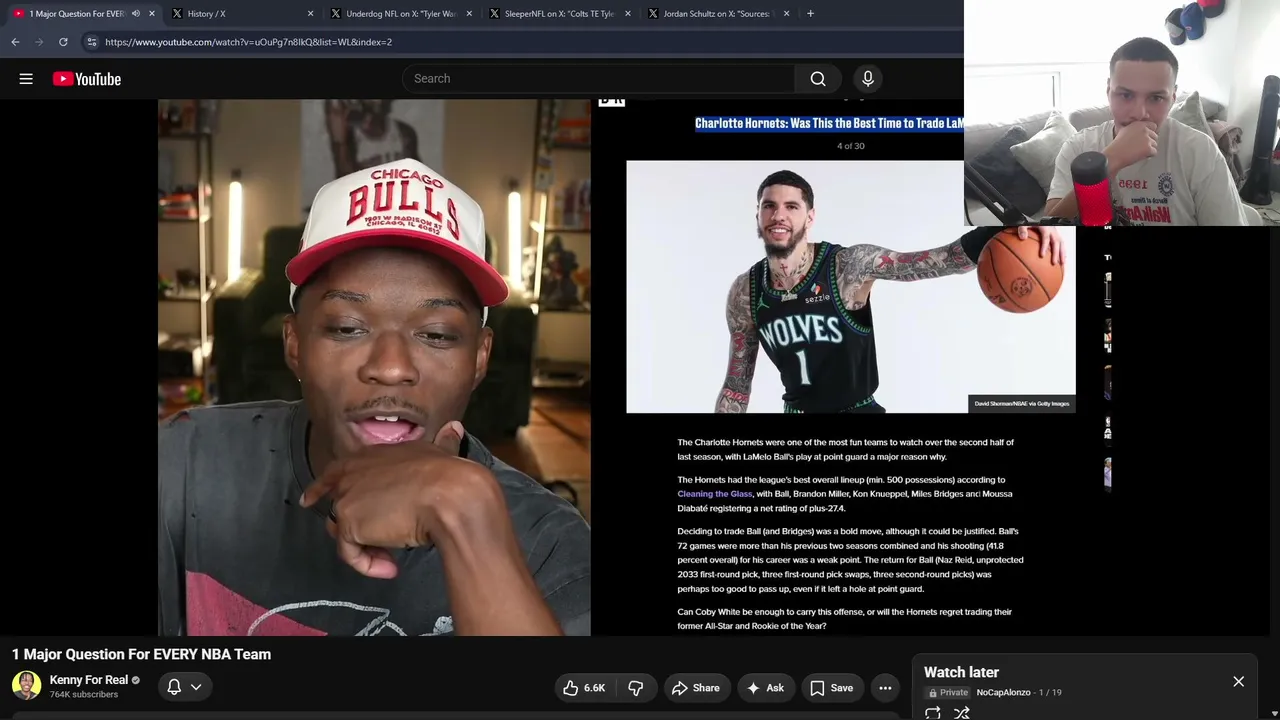The width and height of the screenshot is (1280, 720).
Task: Reload the current page
Action: point(63,42)
